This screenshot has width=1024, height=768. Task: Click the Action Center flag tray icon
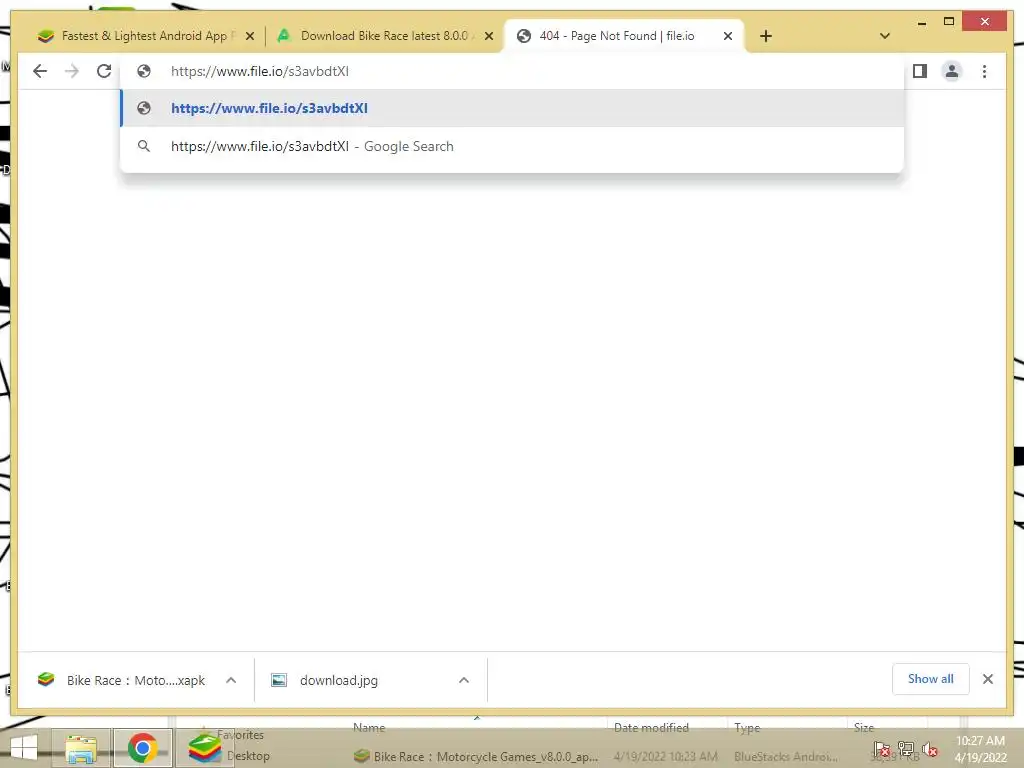point(881,750)
